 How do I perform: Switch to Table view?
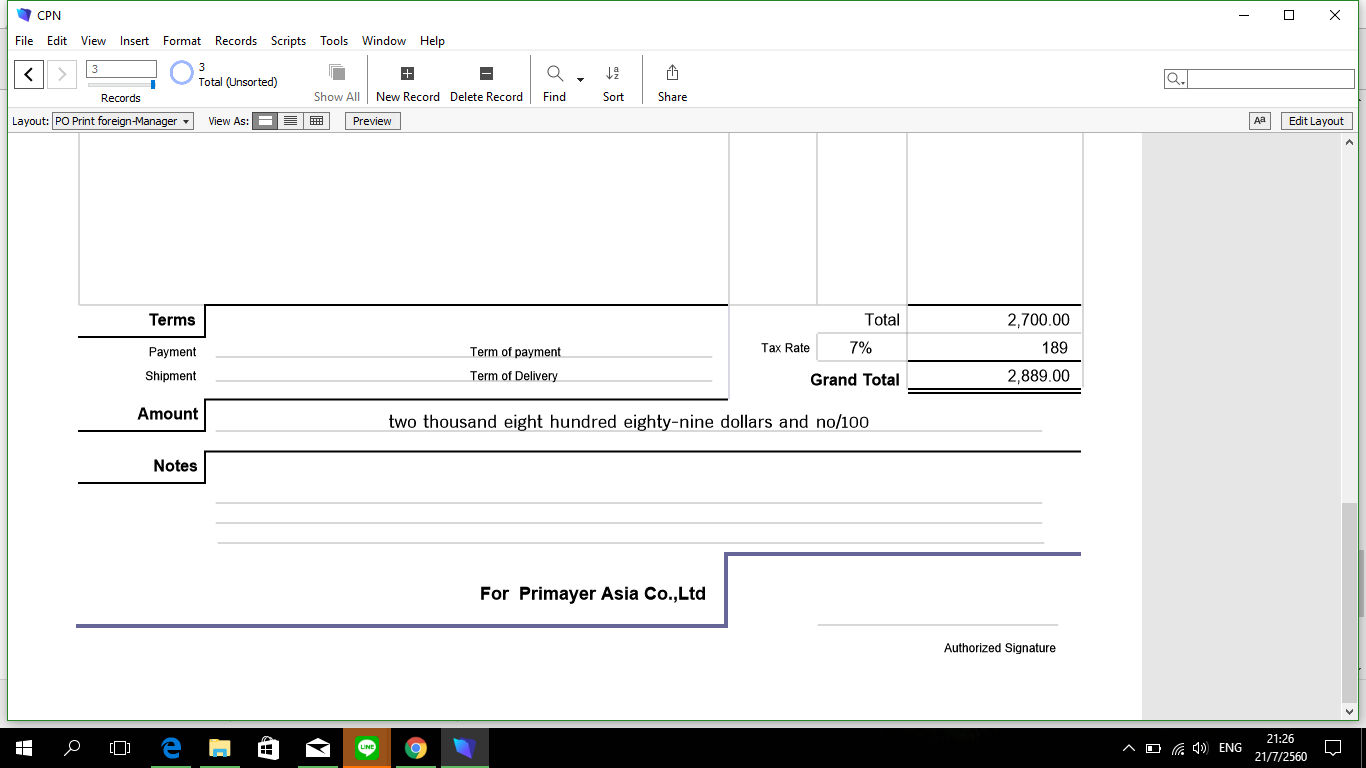pos(317,121)
